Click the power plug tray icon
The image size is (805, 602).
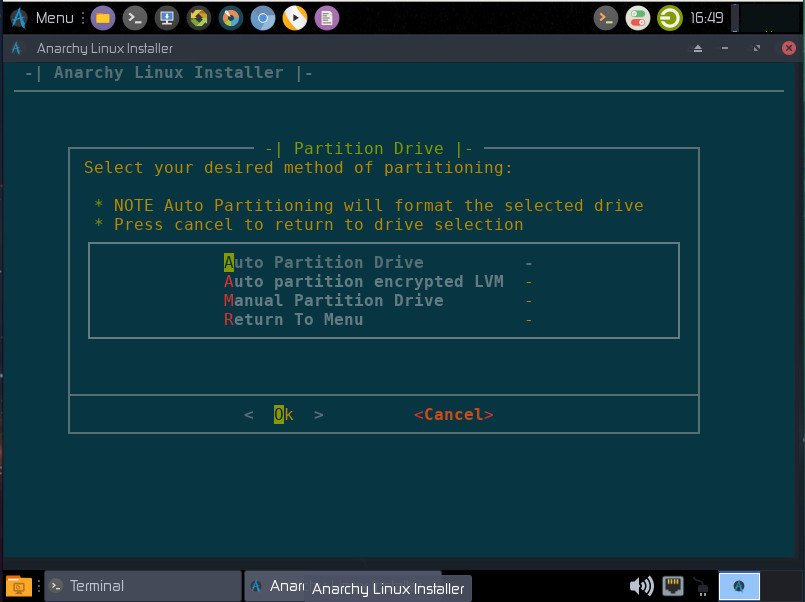click(x=701, y=587)
